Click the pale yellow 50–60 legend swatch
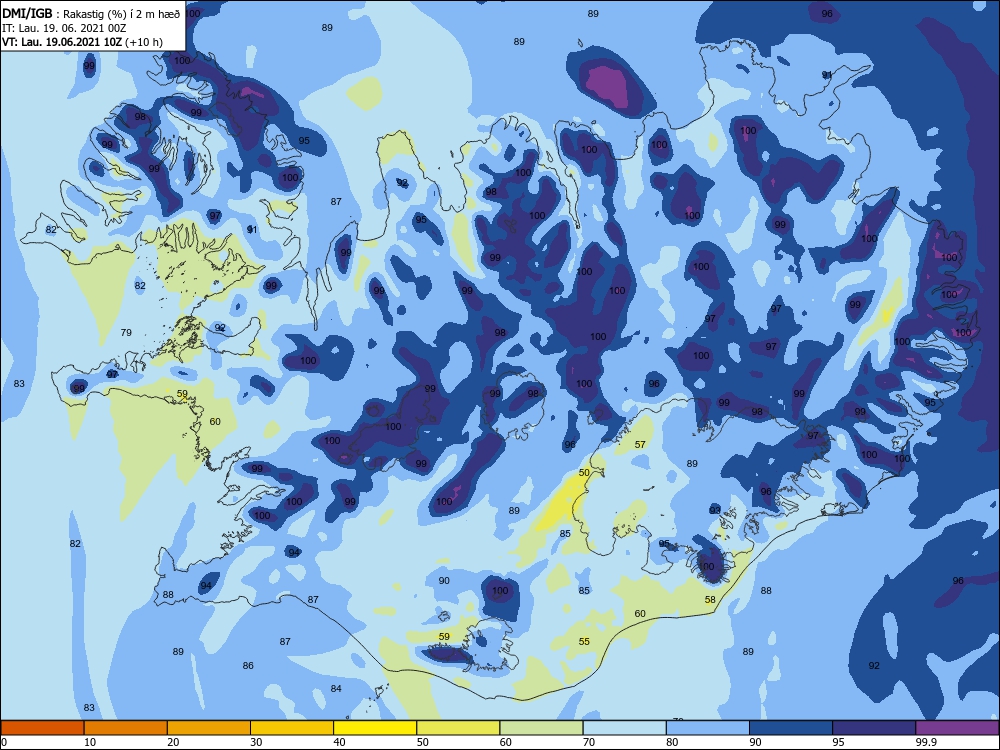Viewport: 1000px width, 750px height. pyautogui.click(x=459, y=728)
